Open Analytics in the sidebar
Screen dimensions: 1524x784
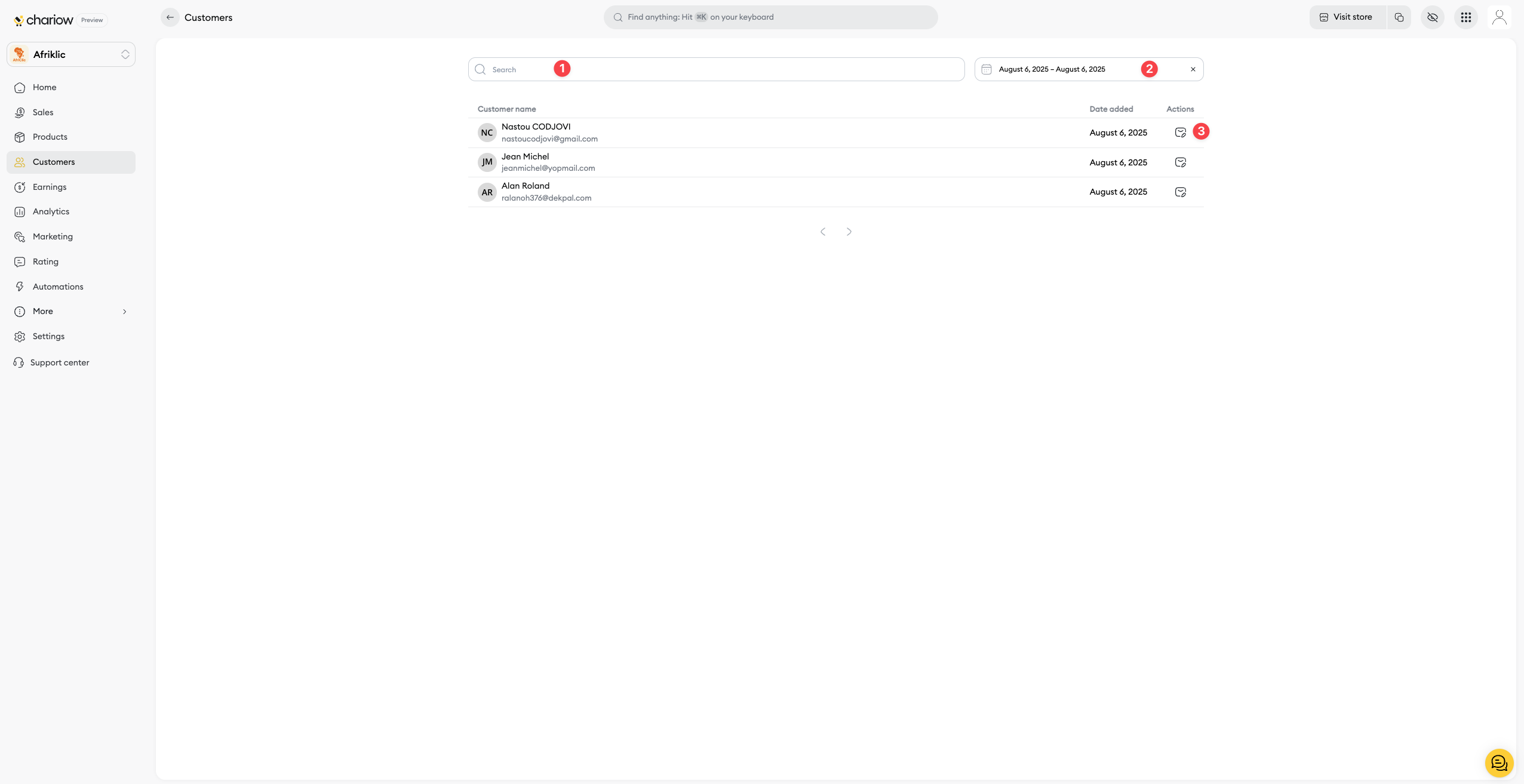point(51,211)
